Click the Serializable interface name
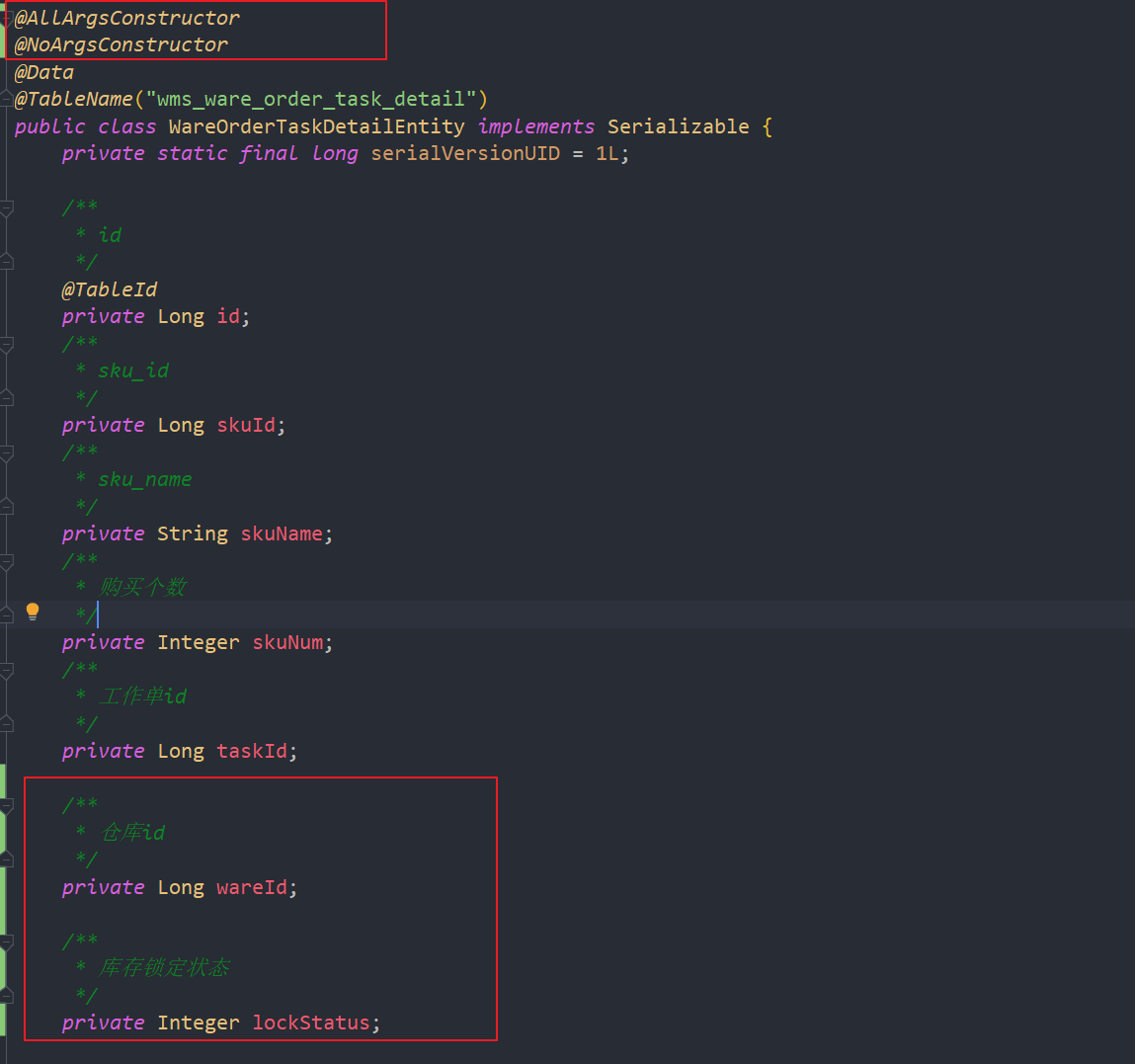 679,126
